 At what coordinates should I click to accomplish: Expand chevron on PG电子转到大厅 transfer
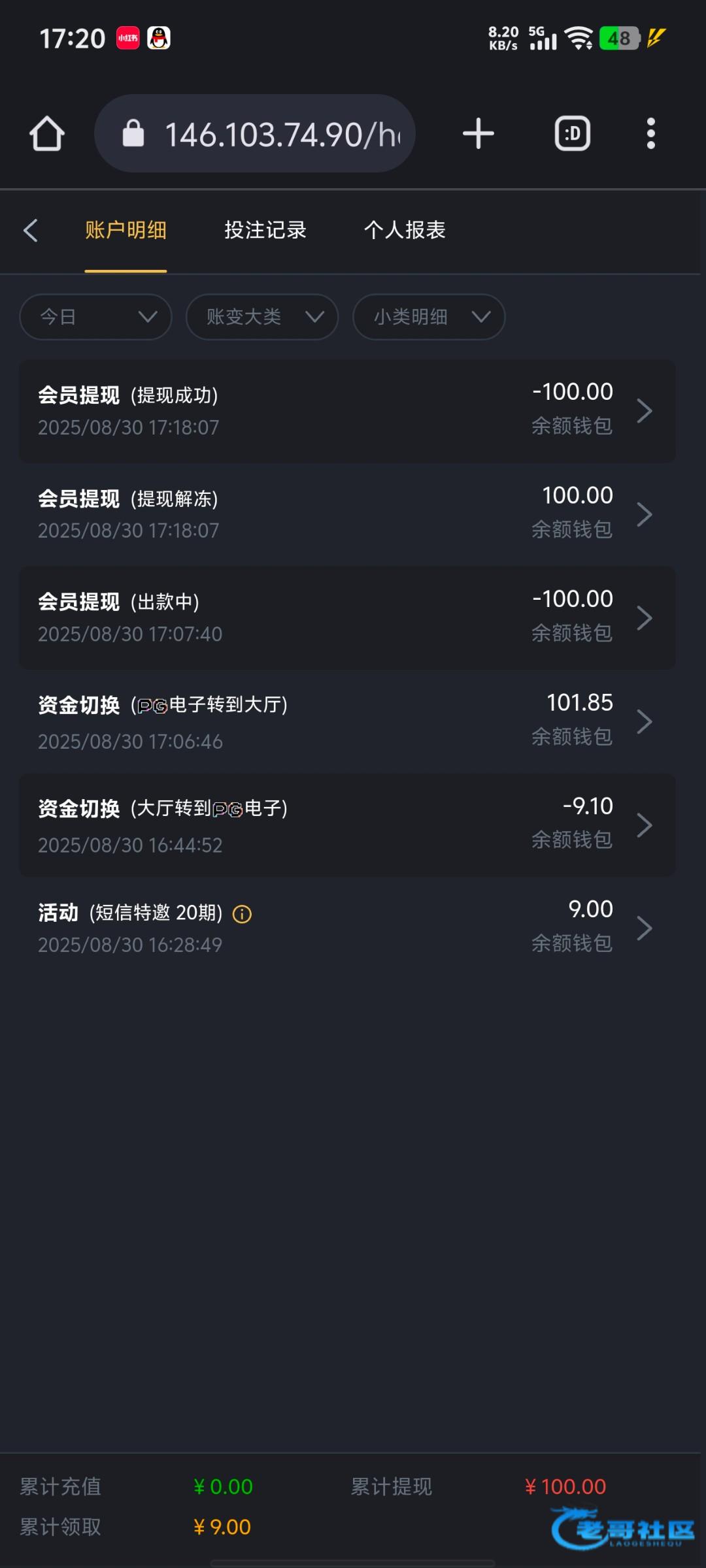[645, 721]
